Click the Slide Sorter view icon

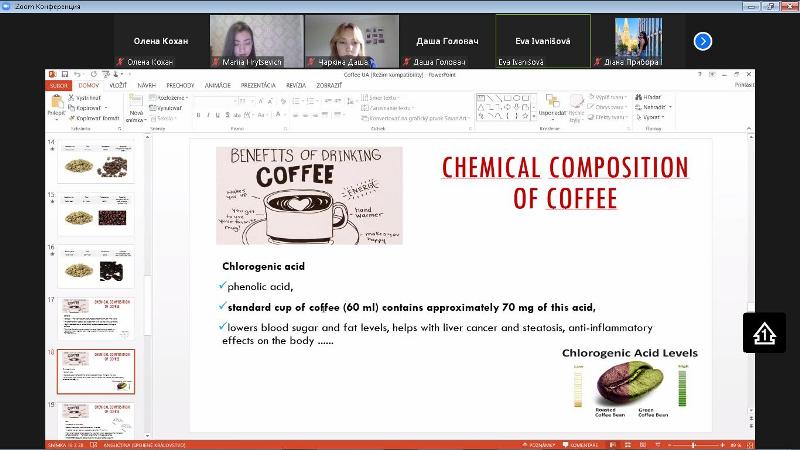628,445
